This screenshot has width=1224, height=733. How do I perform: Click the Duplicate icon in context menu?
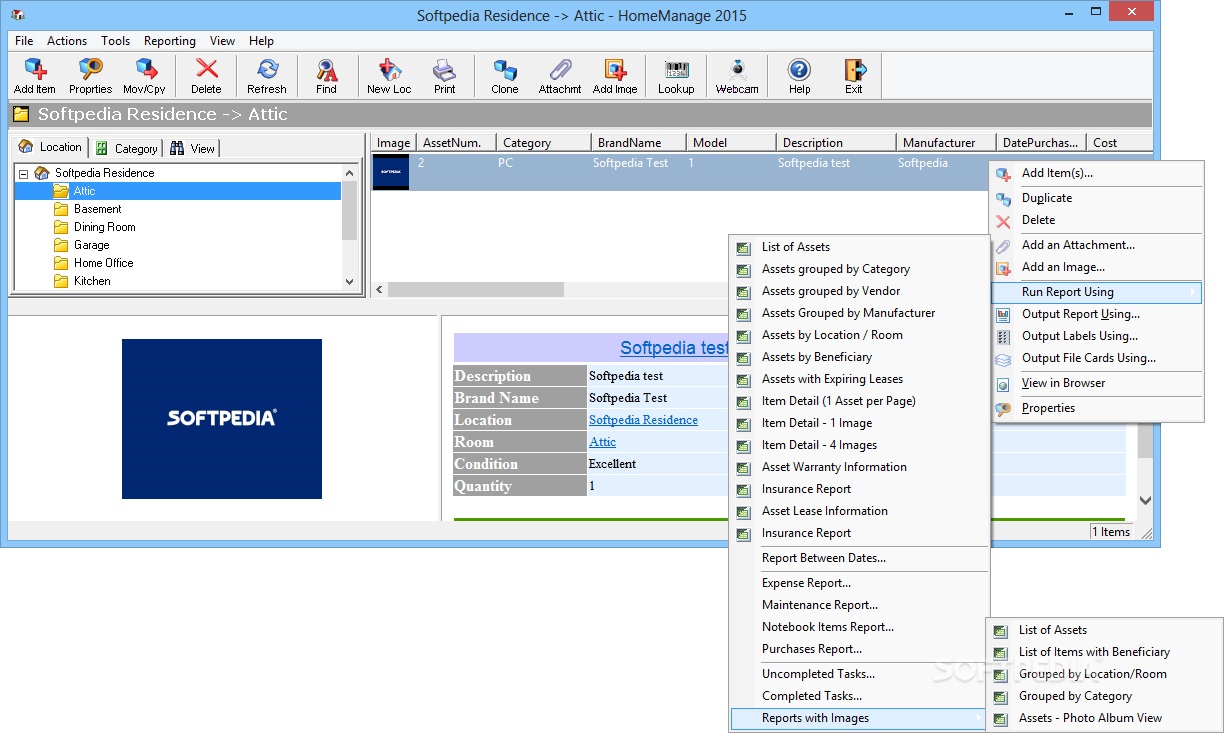tap(1003, 199)
